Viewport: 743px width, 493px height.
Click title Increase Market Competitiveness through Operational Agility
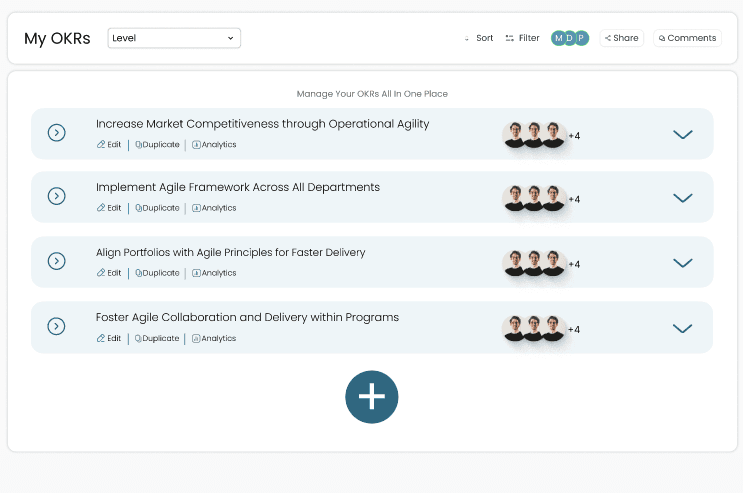[x=263, y=124]
